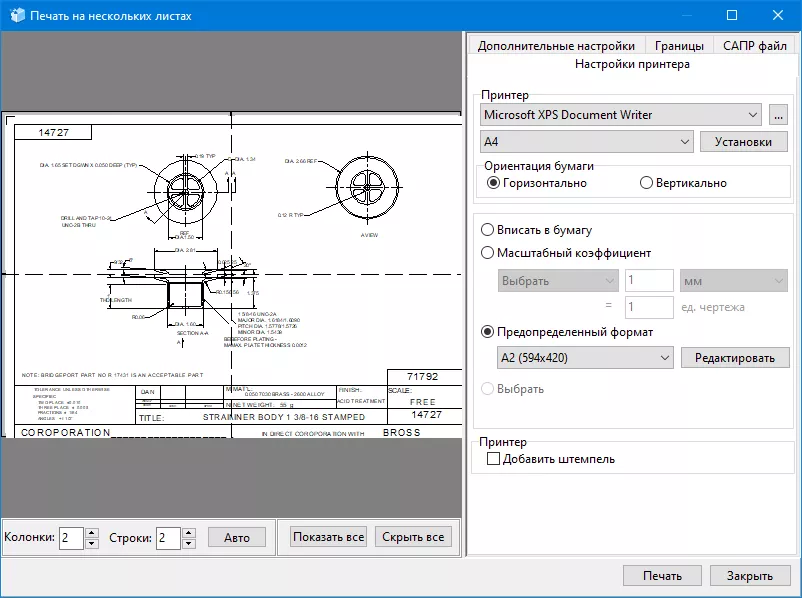Decrease the Колонки value with down arrow

tap(92, 543)
